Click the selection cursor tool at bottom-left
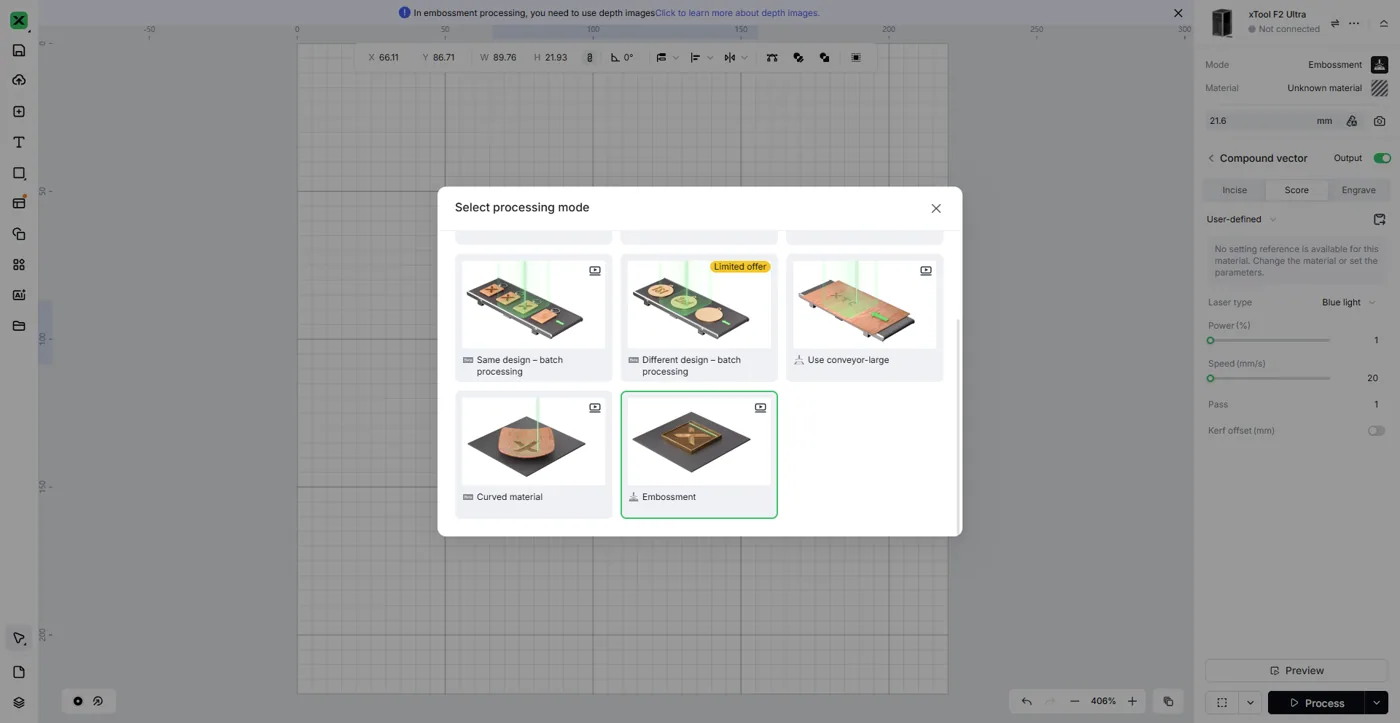This screenshot has width=1400, height=723. pos(18,638)
